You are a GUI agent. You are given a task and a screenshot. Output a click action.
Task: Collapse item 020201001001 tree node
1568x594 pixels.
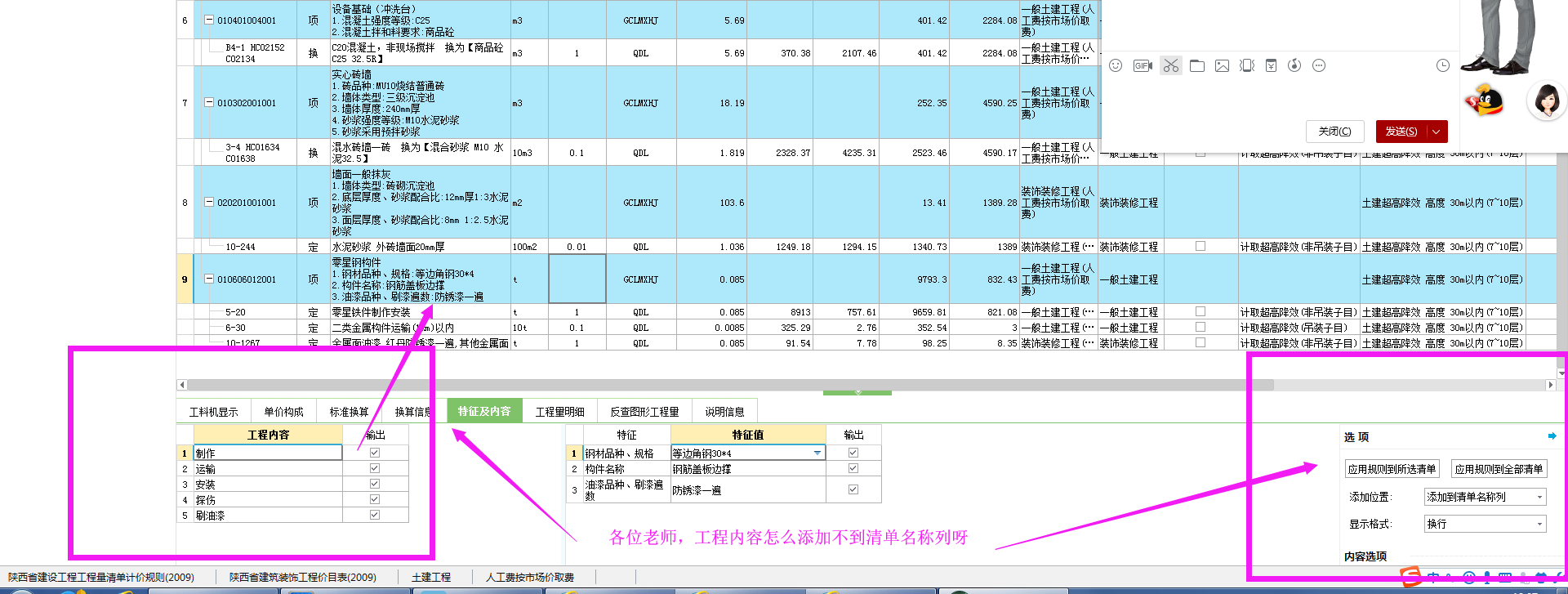click(x=208, y=202)
